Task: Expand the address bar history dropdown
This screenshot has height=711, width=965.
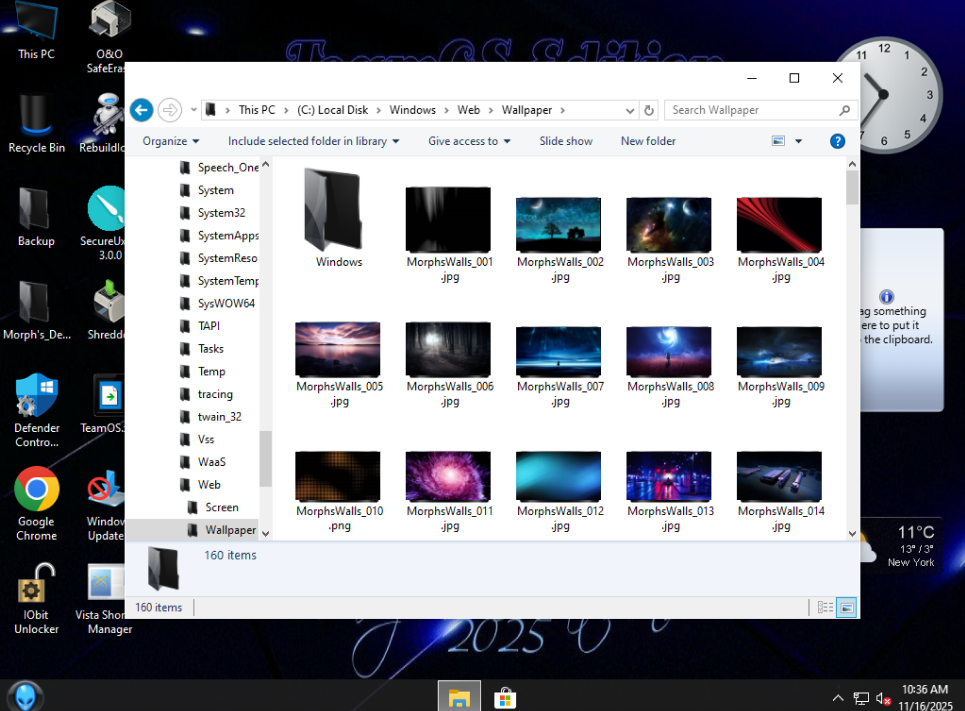Action: (629, 110)
